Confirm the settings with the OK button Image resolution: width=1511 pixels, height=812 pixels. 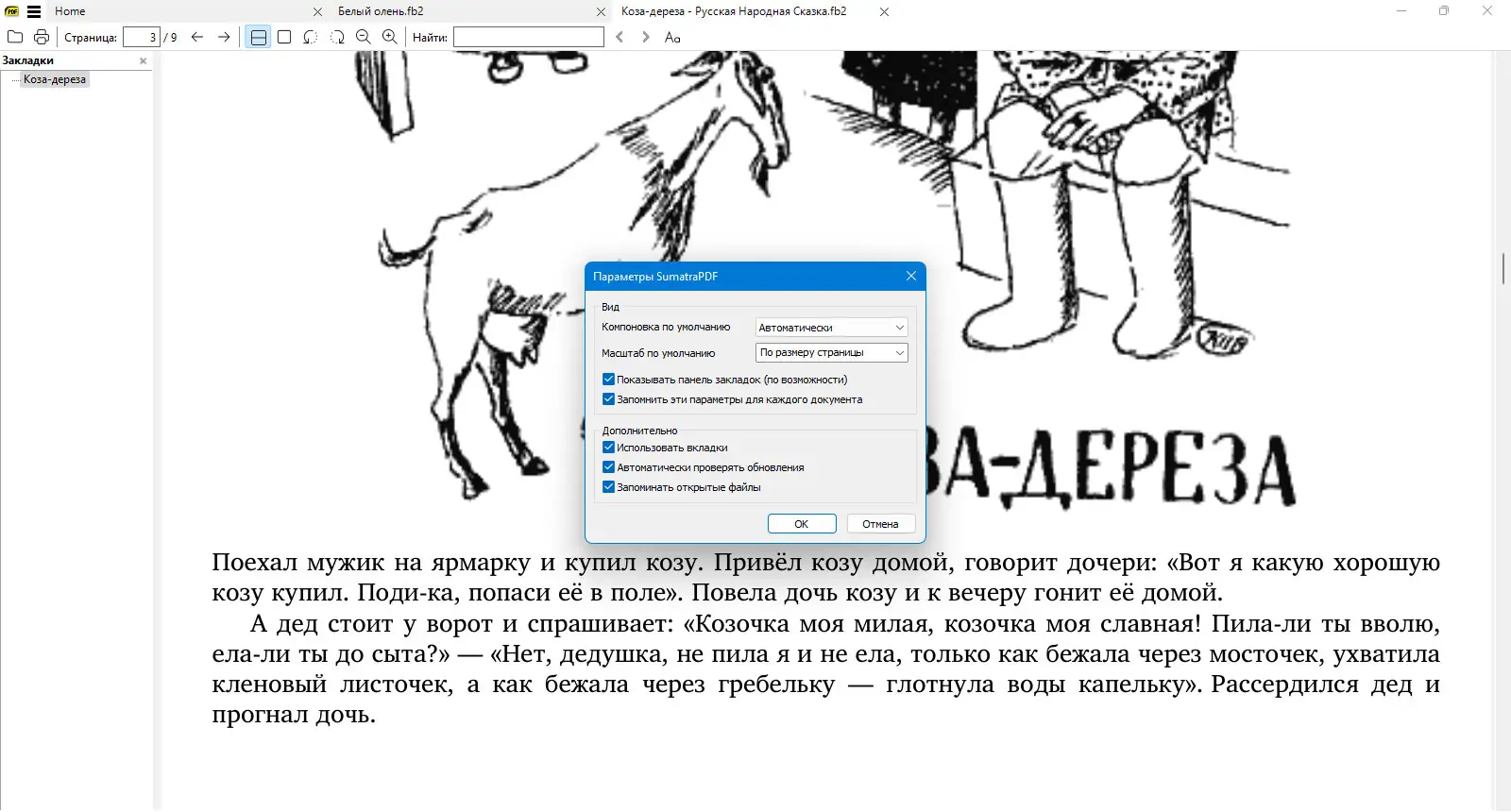click(802, 524)
